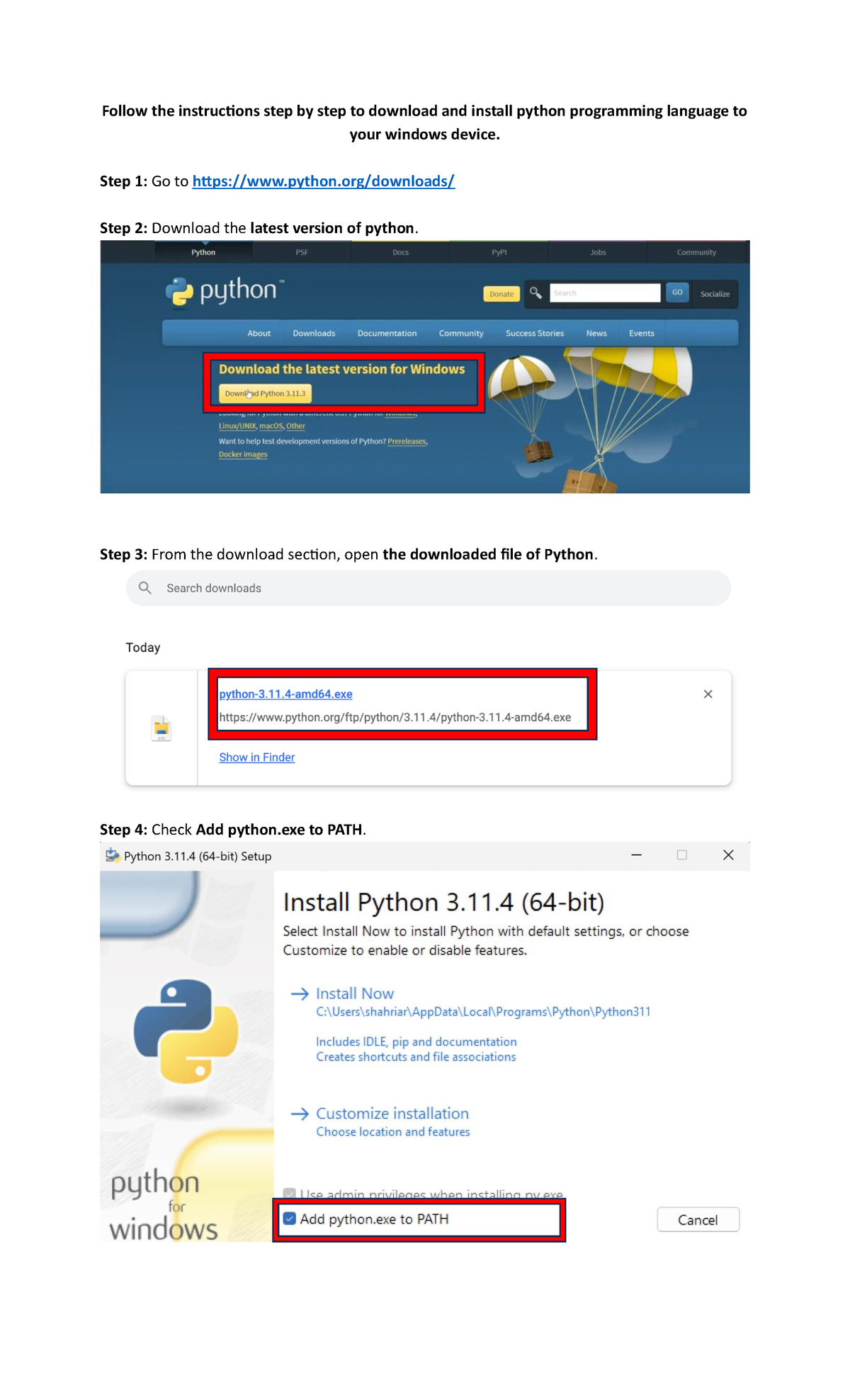Click the python logo on the website
The image size is (850, 1400).
click(x=224, y=291)
